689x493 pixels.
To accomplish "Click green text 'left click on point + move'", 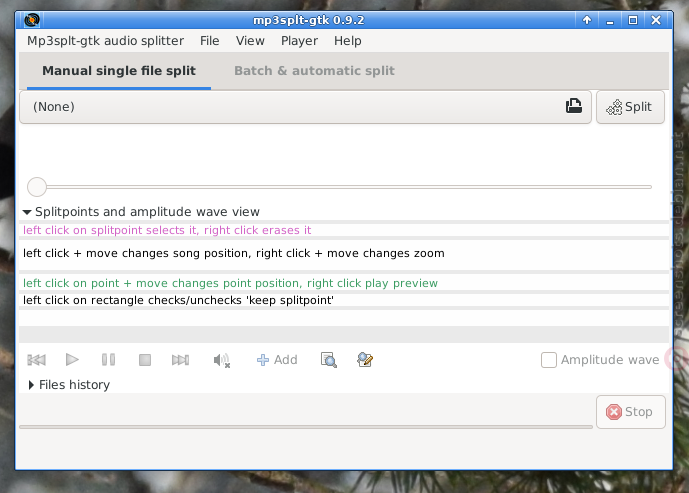I will [x=96, y=283].
